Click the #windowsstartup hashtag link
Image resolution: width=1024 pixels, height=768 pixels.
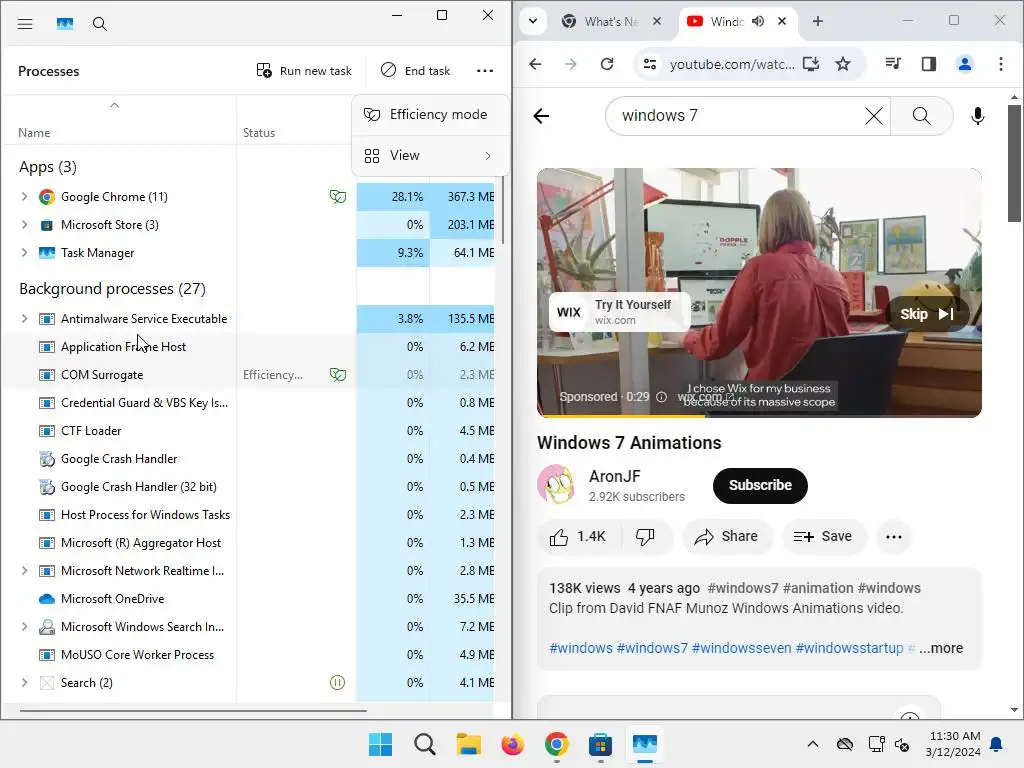pyautogui.click(x=849, y=648)
